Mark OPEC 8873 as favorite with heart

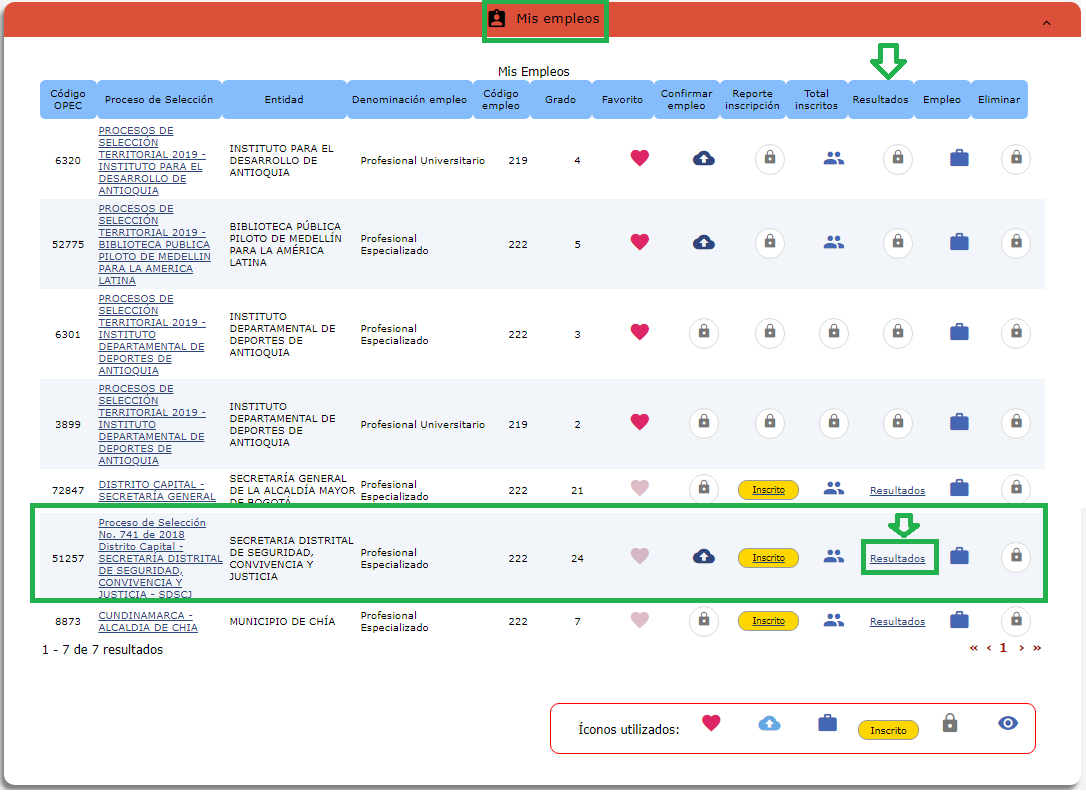(x=640, y=620)
